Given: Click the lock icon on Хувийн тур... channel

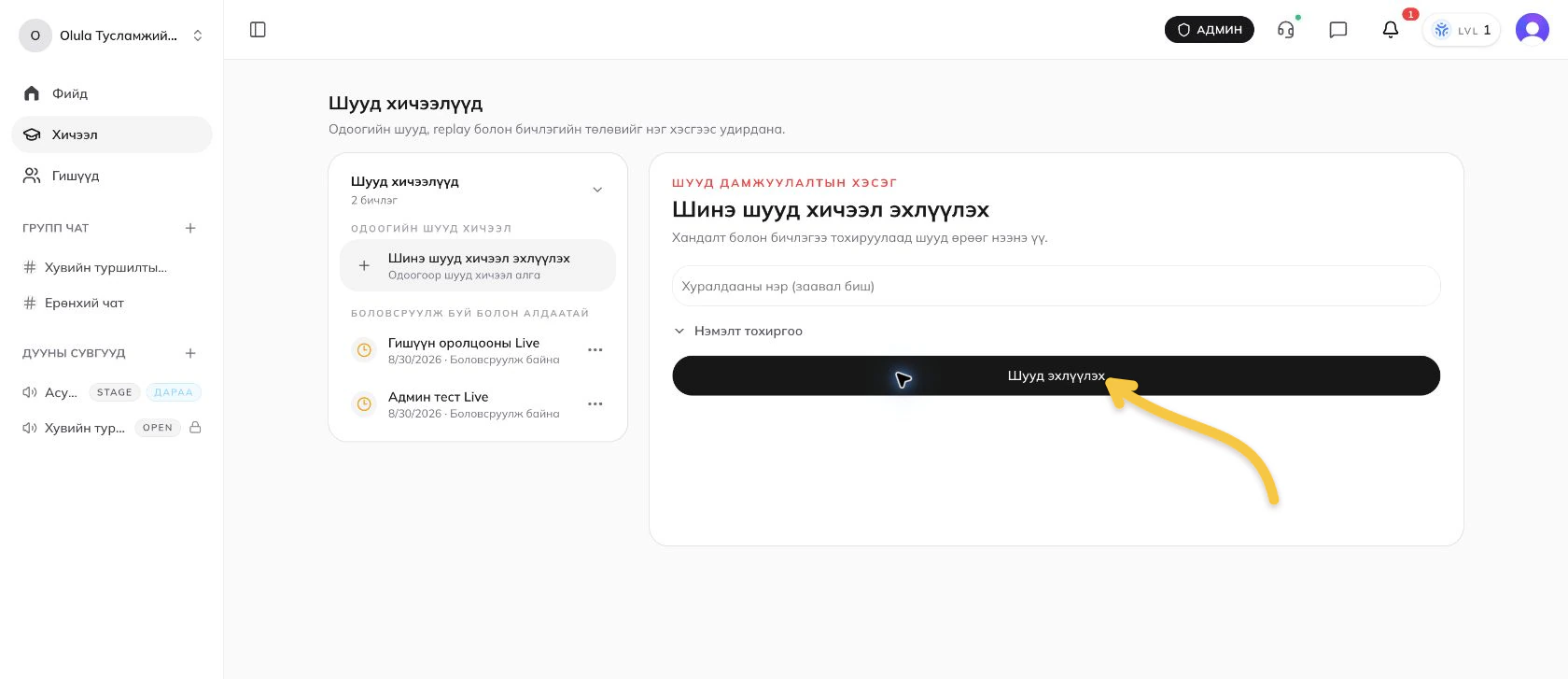Looking at the screenshot, I should pos(195,428).
